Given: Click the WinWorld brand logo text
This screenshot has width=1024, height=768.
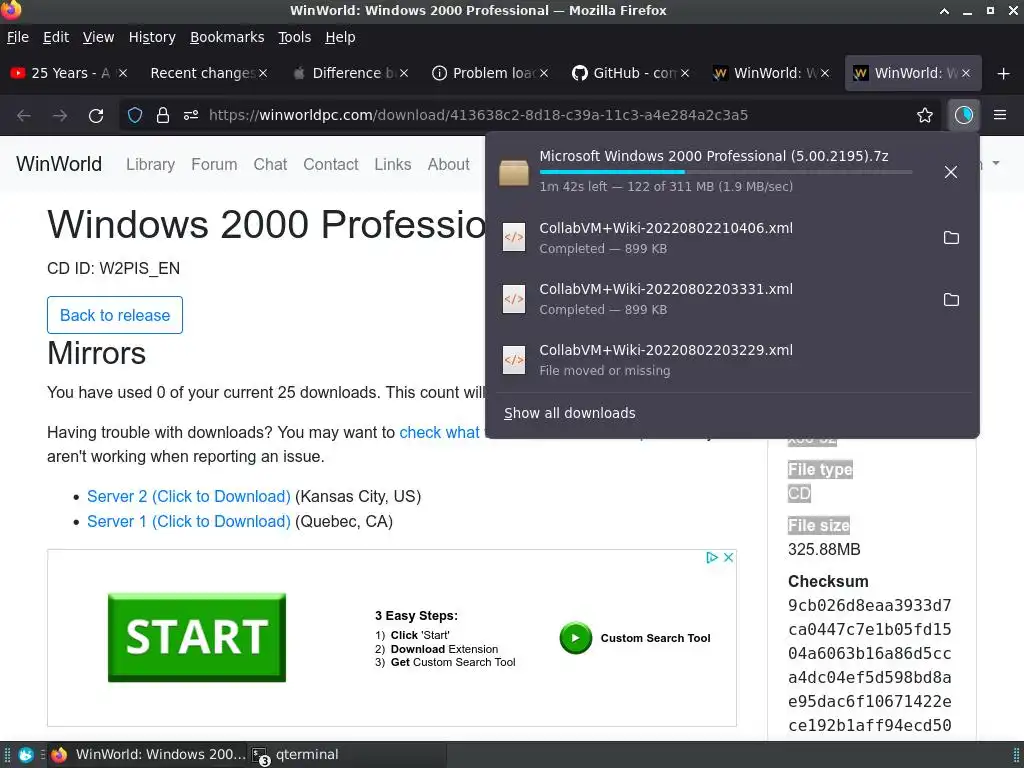Looking at the screenshot, I should [59, 164].
